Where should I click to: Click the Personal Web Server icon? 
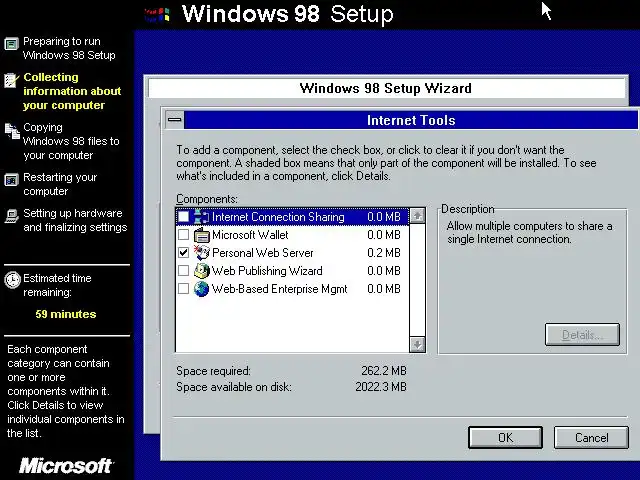(x=201, y=253)
